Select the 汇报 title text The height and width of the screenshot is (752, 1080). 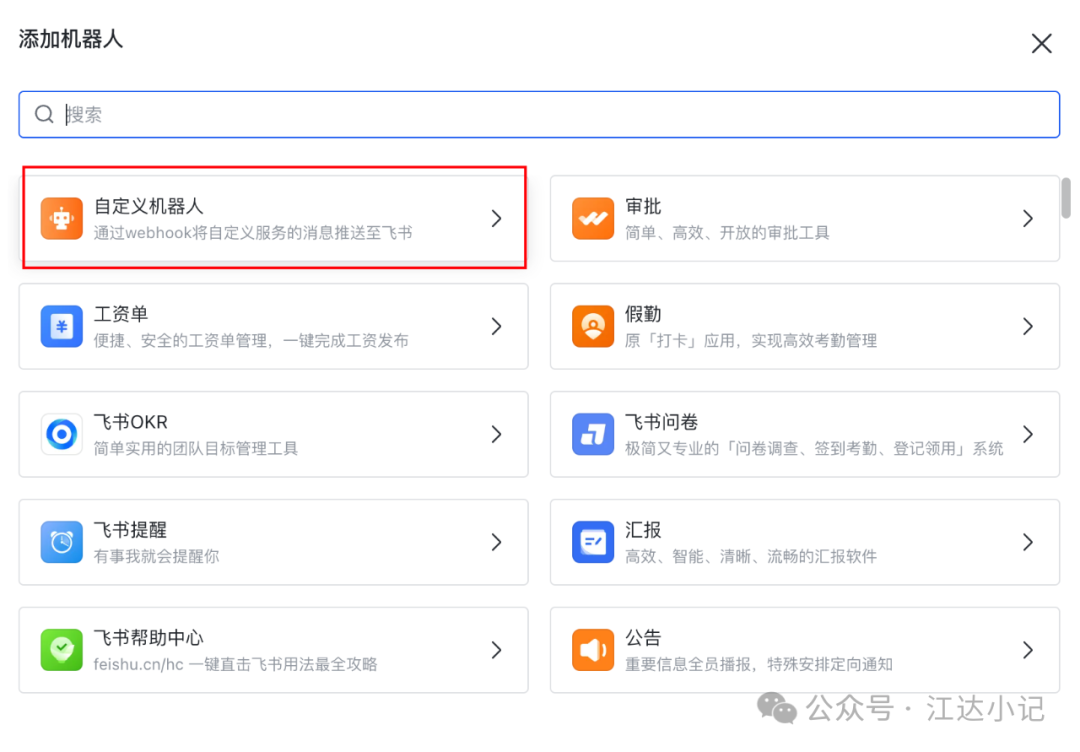point(643,530)
